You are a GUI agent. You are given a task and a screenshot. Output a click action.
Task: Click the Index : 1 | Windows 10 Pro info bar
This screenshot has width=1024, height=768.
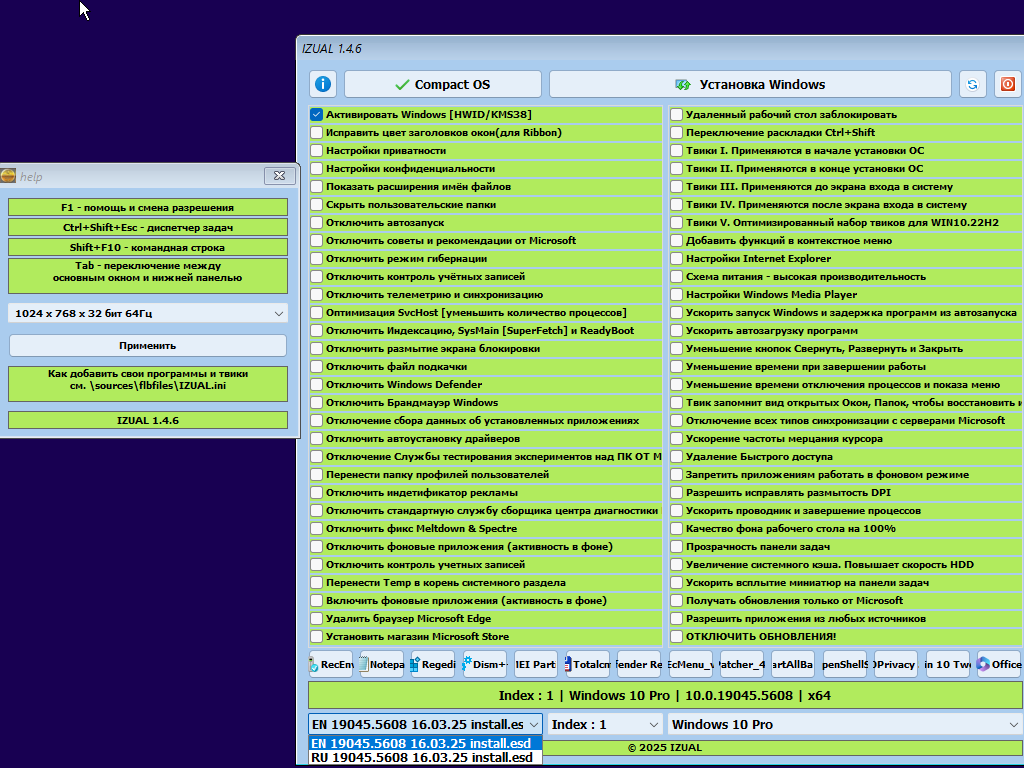(x=665, y=696)
